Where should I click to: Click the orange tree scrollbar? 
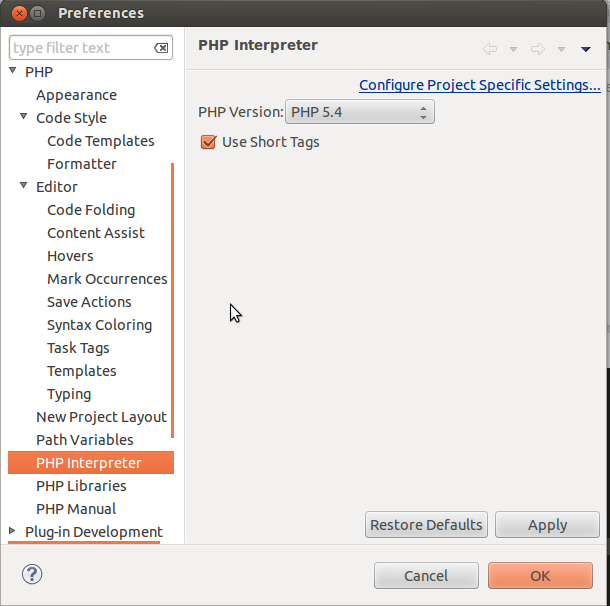(172, 300)
